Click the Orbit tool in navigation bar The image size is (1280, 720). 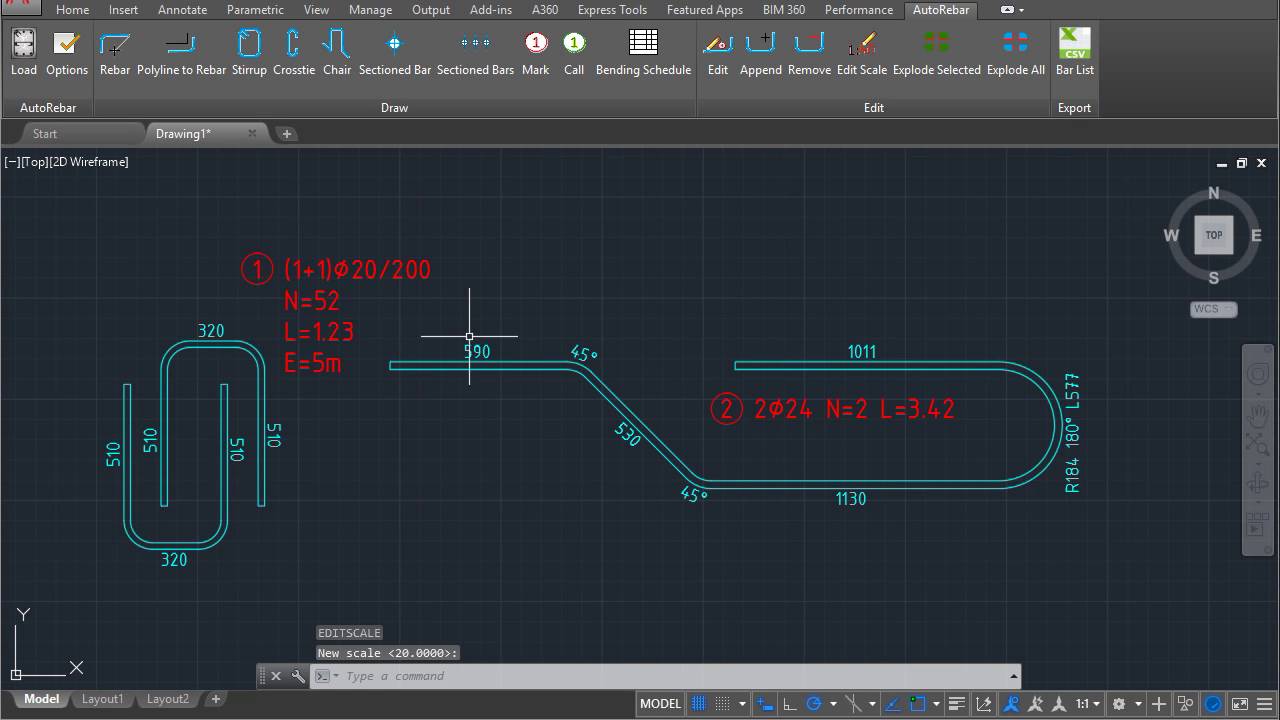click(x=1258, y=485)
